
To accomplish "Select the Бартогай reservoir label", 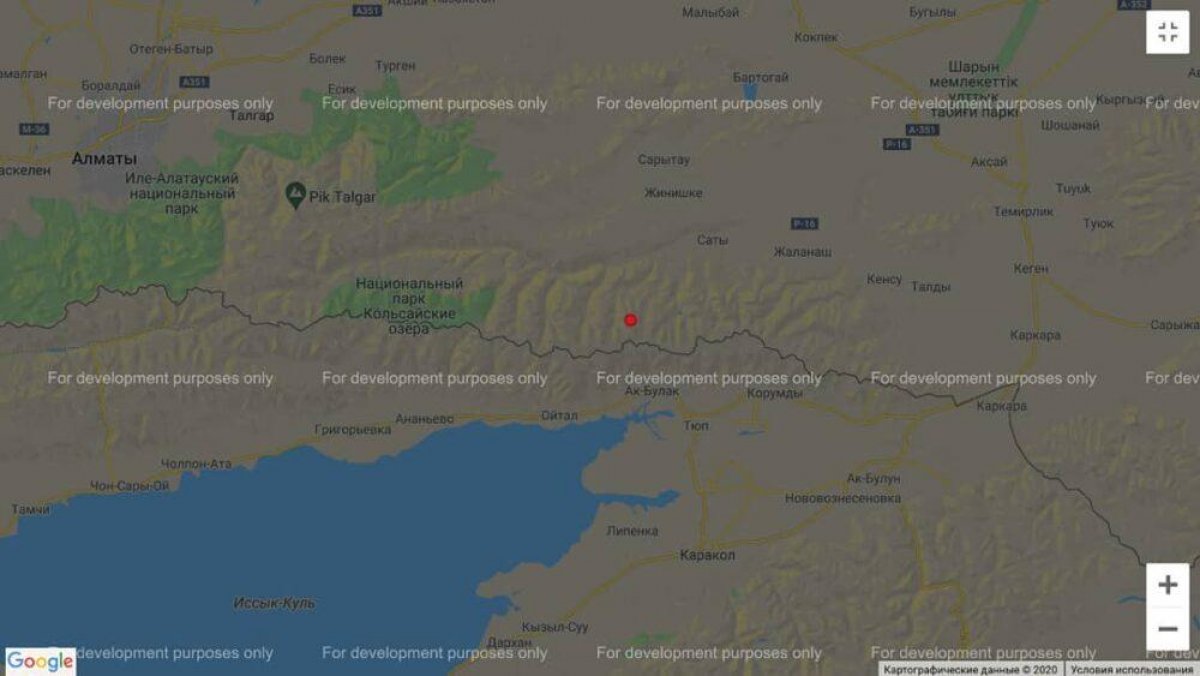I will coord(761,77).
